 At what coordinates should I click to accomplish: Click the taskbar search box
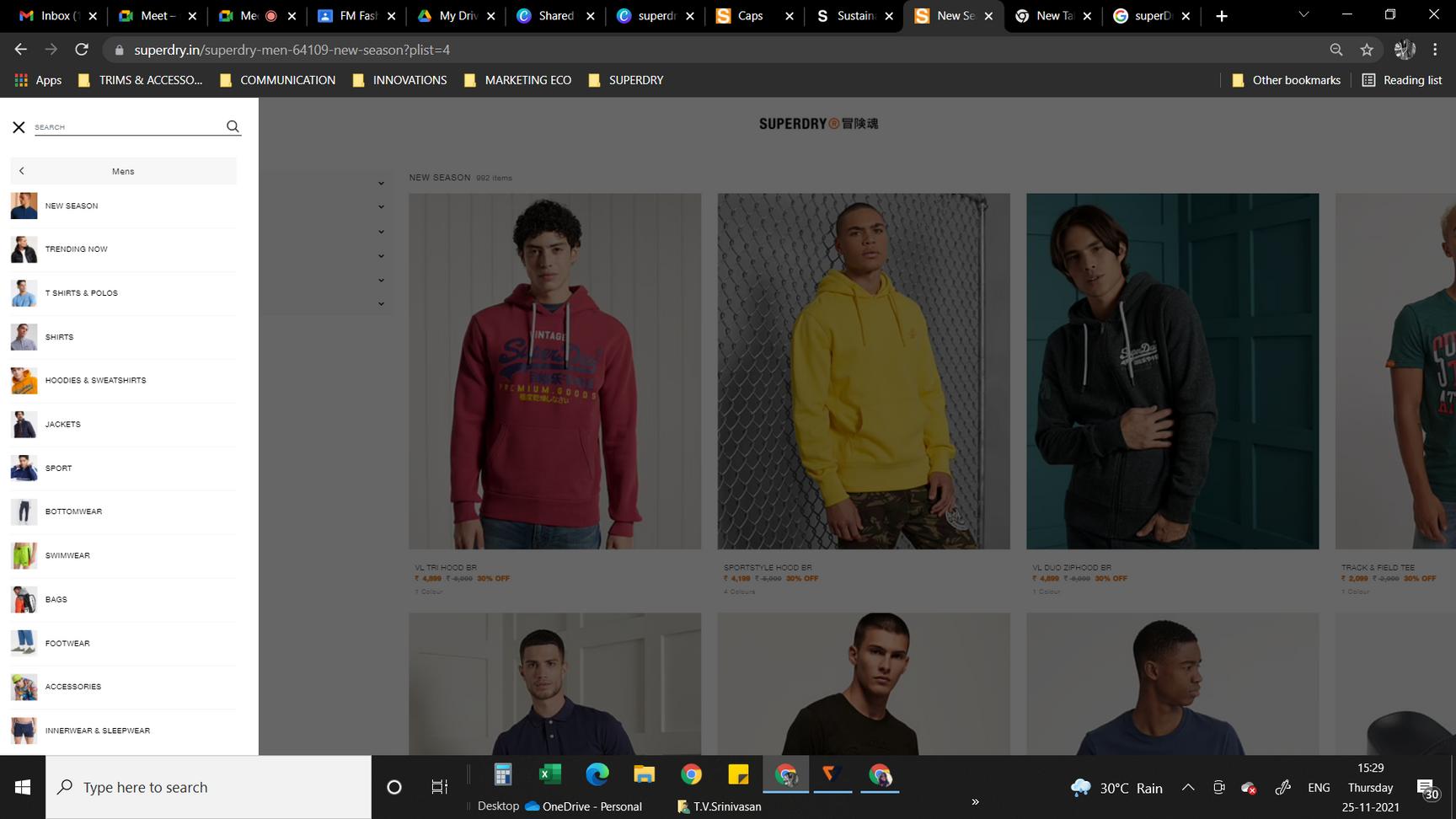pyautogui.click(x=208, y=787)
